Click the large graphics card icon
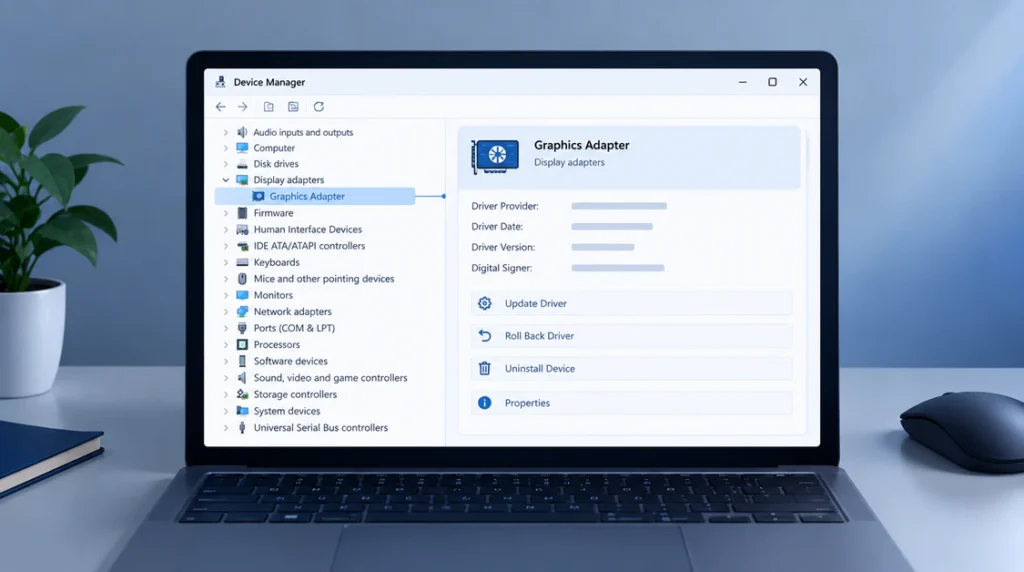The width and height of the screenshot is (1024, 572). click(495, 156)
